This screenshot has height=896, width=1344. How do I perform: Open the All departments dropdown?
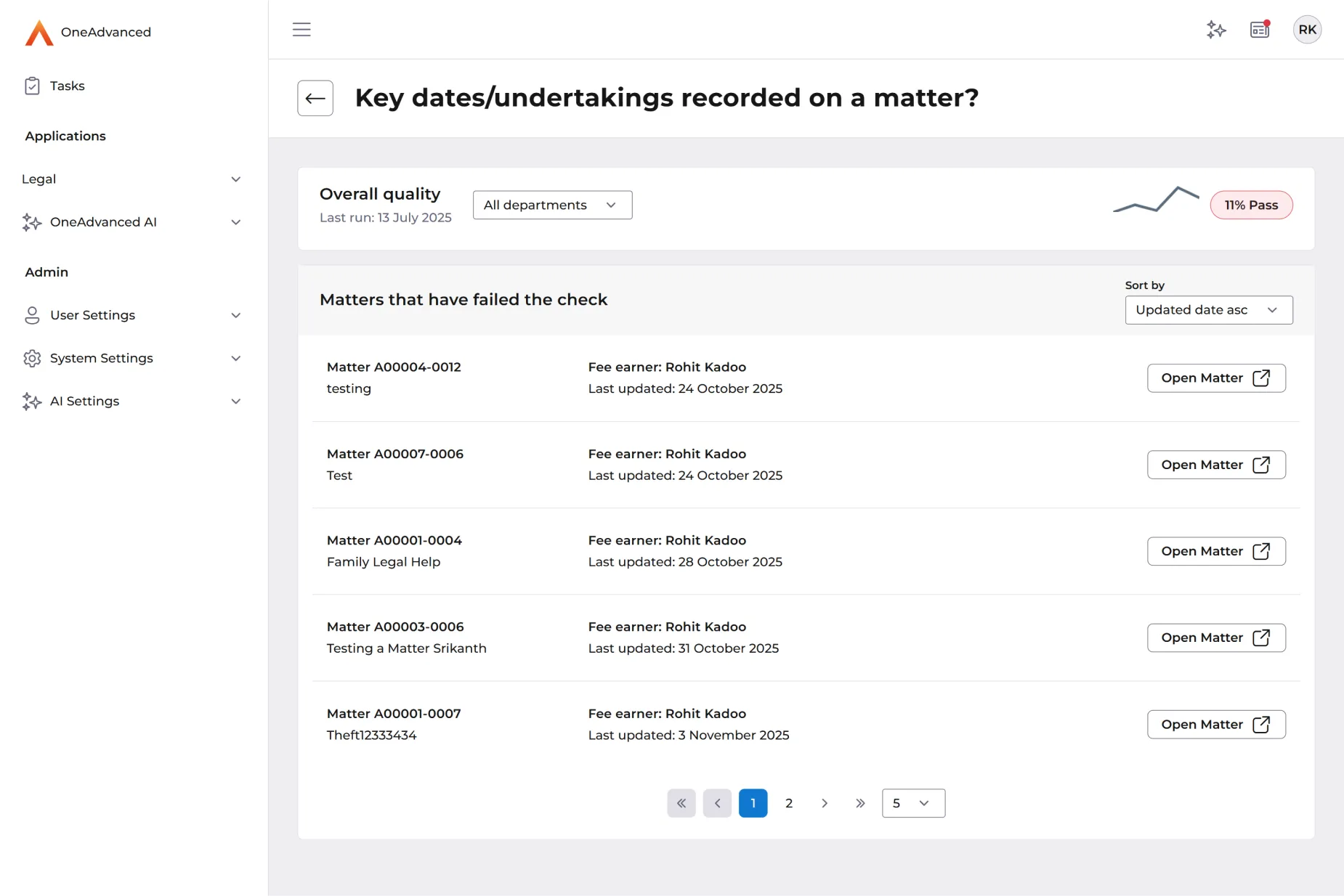(552, 205)
